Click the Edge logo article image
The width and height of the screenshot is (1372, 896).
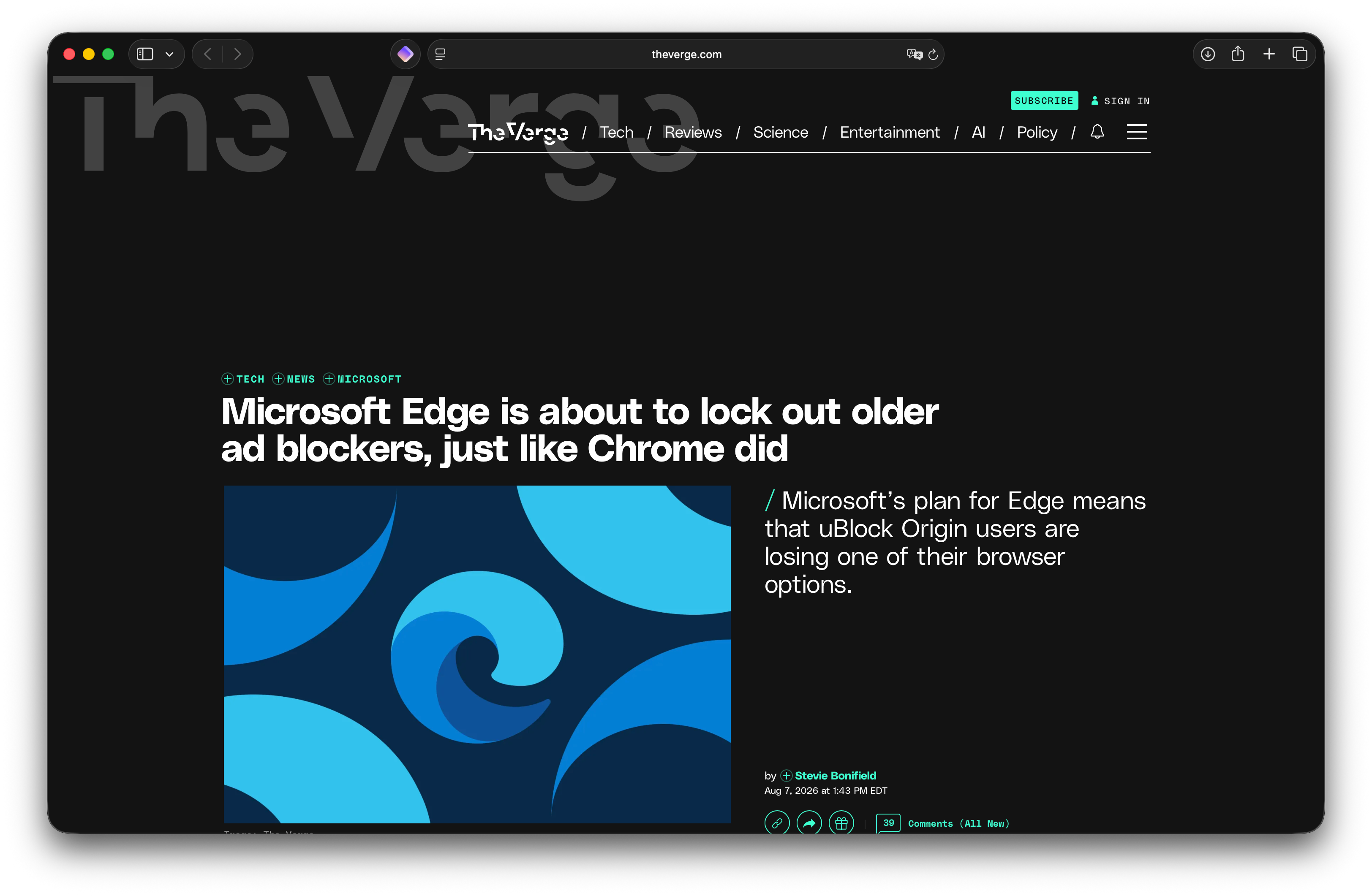(x=477, y=654)
